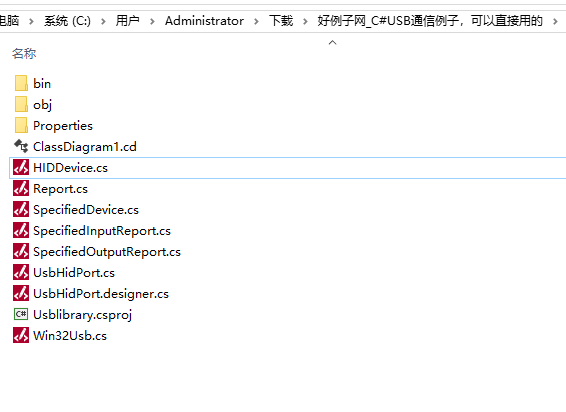This screenshot has height=412, width=566.
Task: Select SpecifiedOutputReport.cs file name
Action: pyautogui.click(x=107, y=252)
